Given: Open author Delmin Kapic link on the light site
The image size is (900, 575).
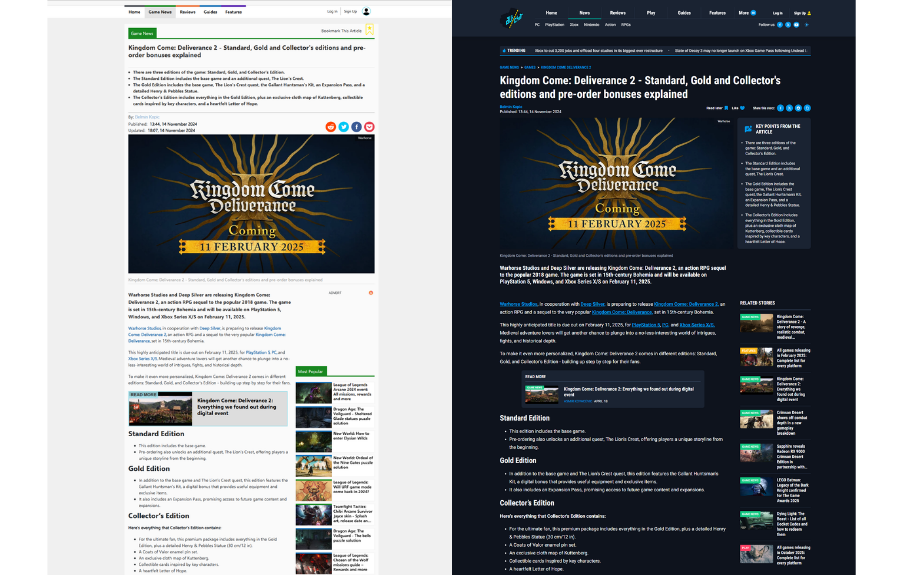Looking at the screenshot, I should 147,117.
